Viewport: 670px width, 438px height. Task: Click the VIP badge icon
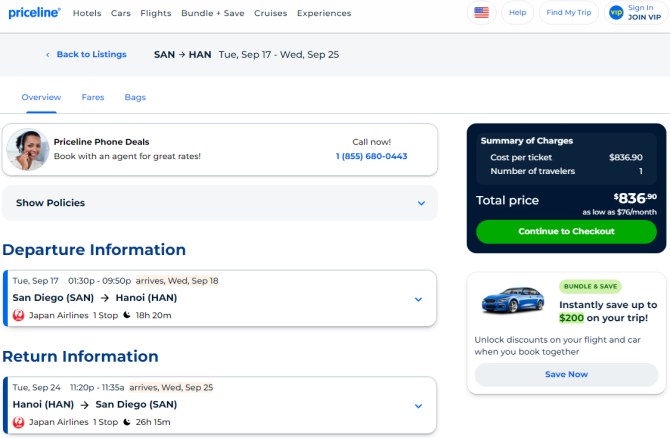tap(616, 13)
